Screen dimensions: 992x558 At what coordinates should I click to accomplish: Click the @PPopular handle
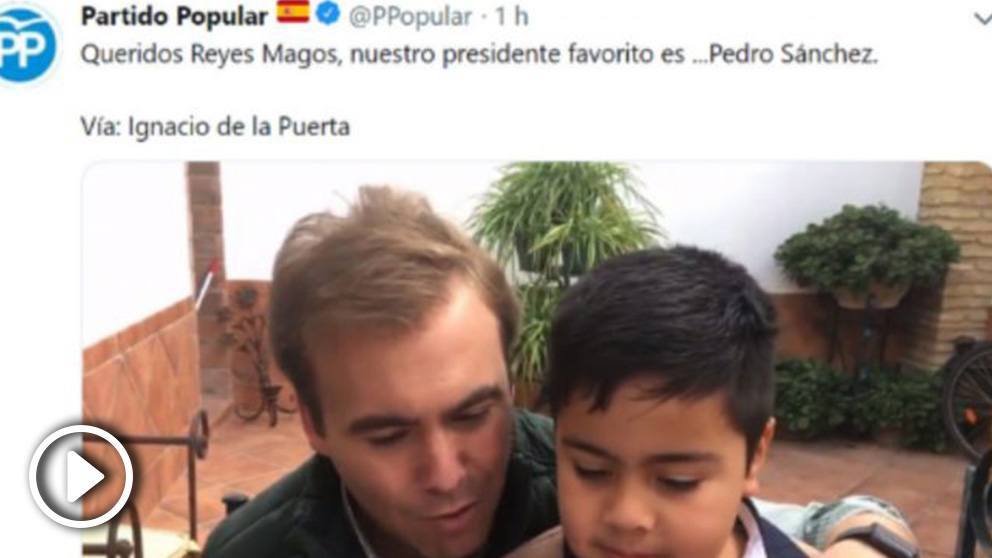tap(411, 17)
